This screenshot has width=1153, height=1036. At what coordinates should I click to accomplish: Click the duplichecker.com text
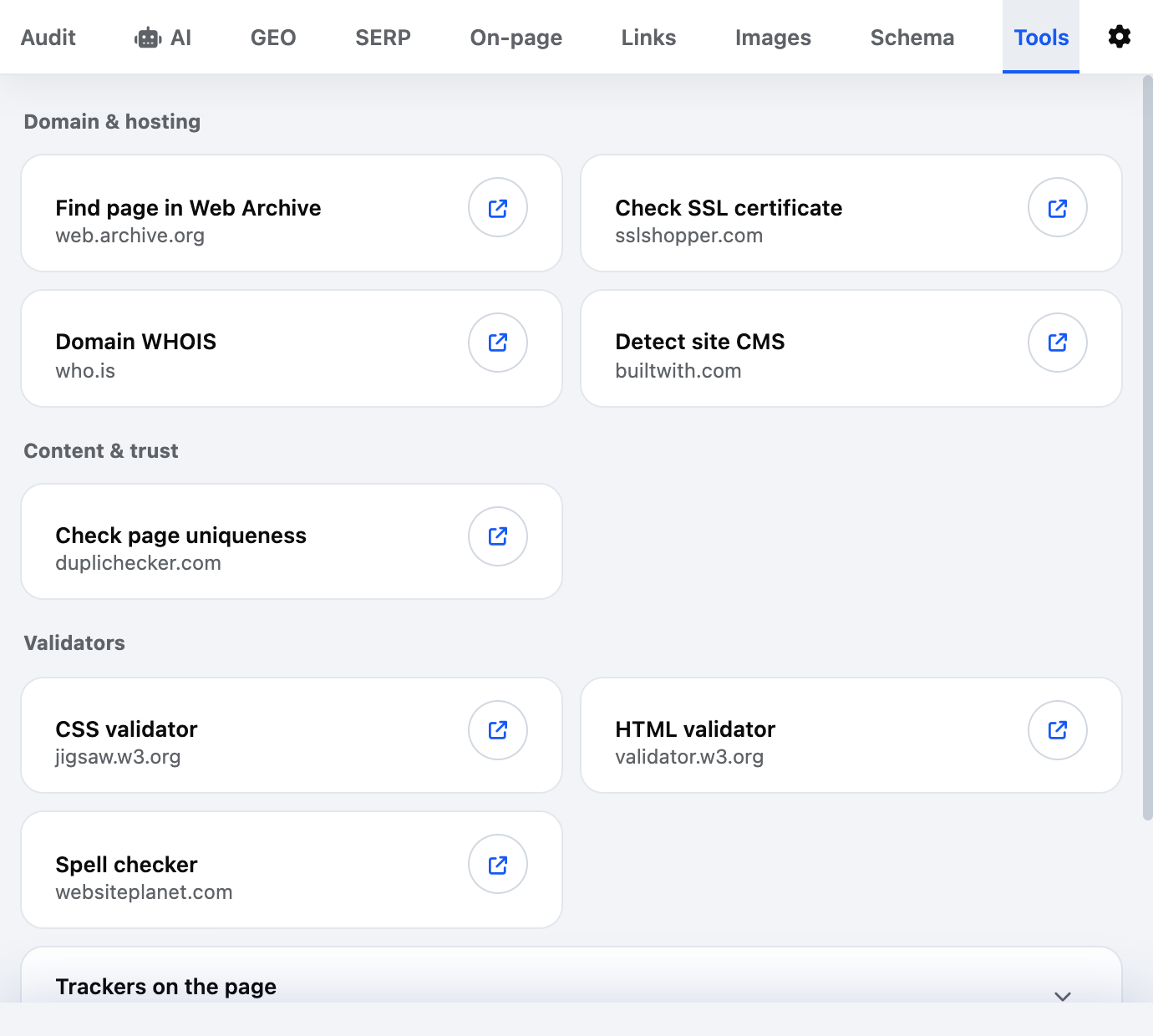138,563
